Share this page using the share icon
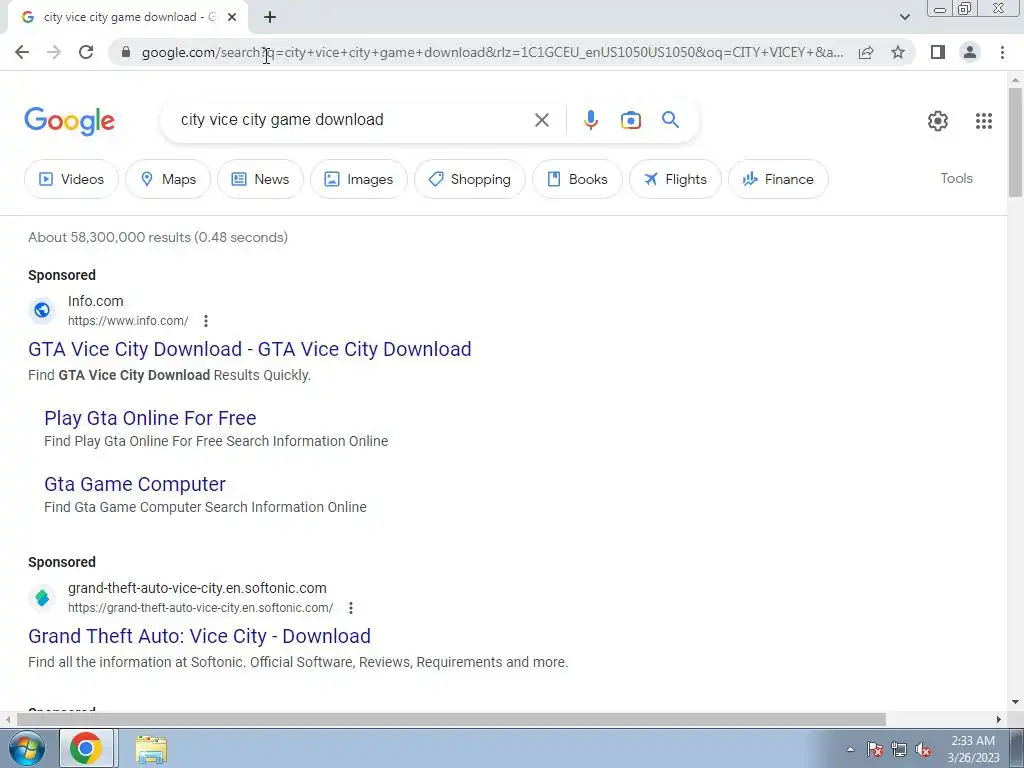 point(866,52)
